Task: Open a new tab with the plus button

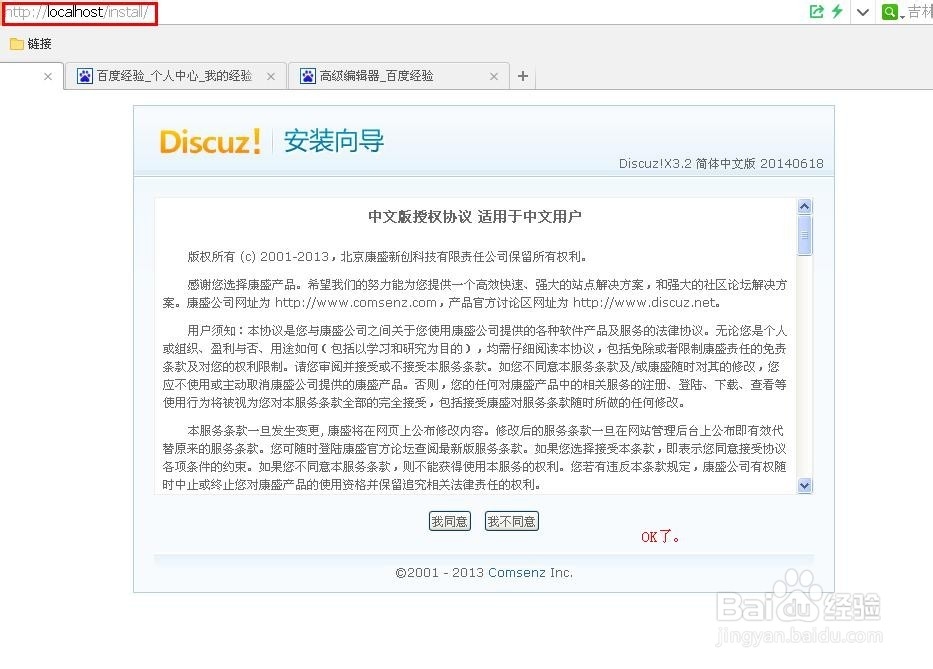Action: (522, 75)
